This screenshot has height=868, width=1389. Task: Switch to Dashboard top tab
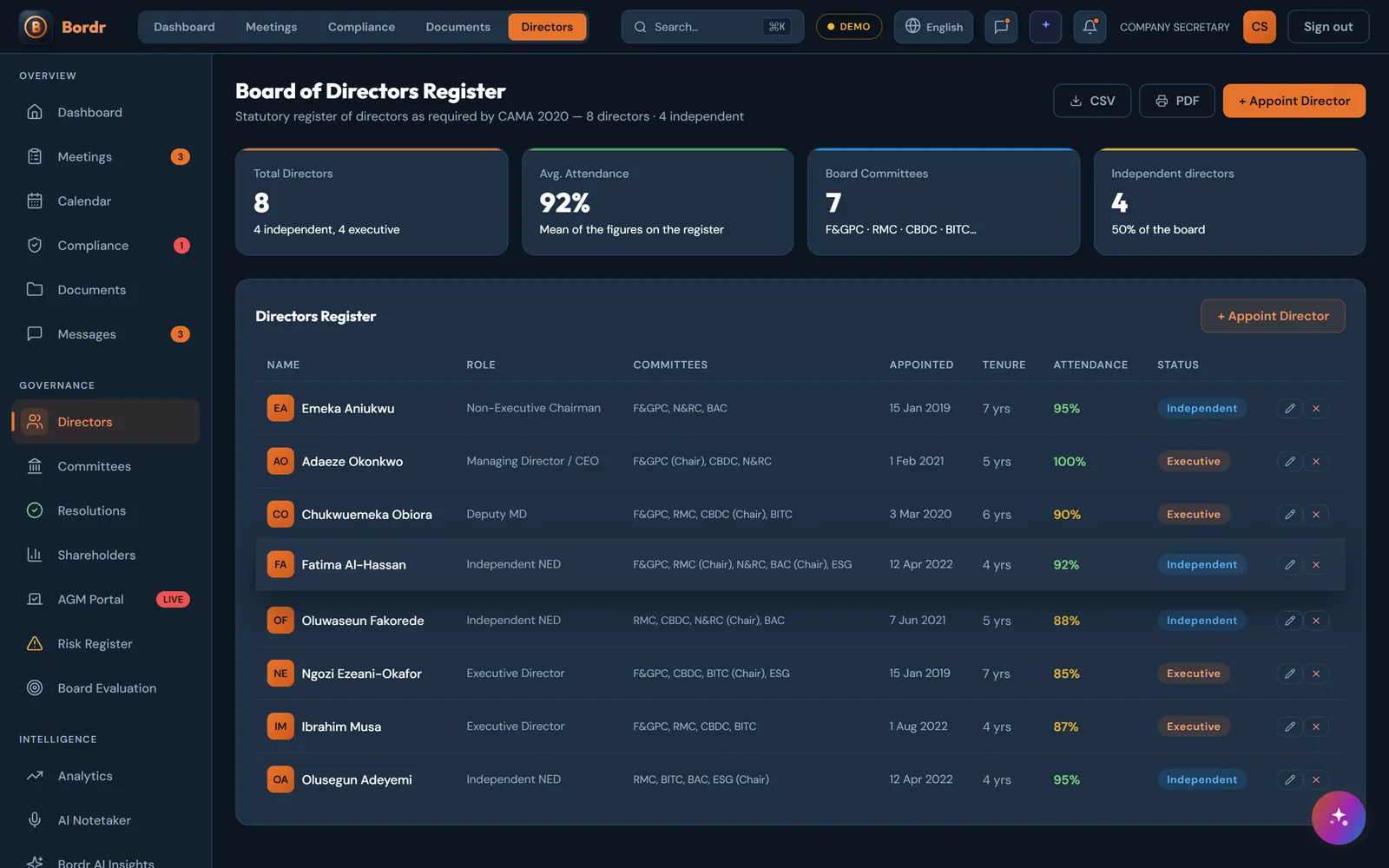click(184, 27)
